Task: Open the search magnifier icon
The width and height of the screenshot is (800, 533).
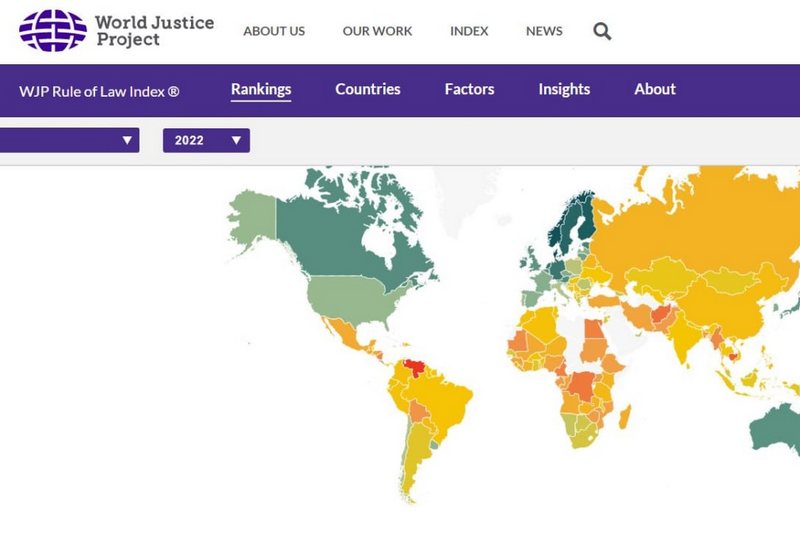Action: 602,31
